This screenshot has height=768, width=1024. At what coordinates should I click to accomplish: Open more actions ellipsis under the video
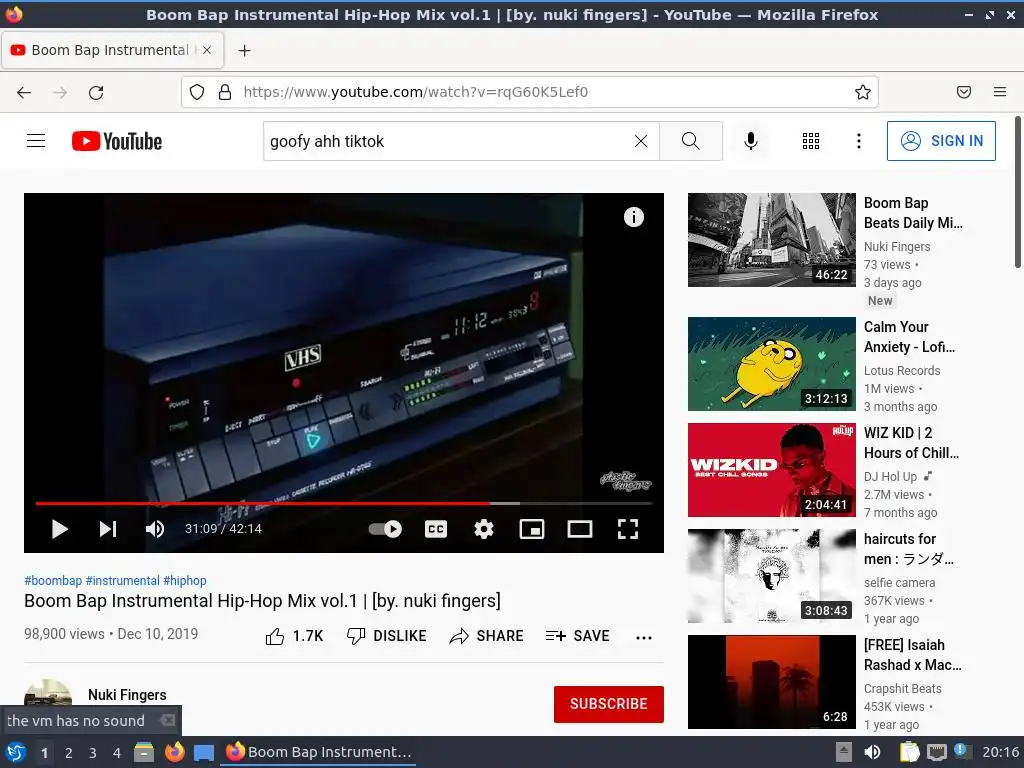click(644, 637)
